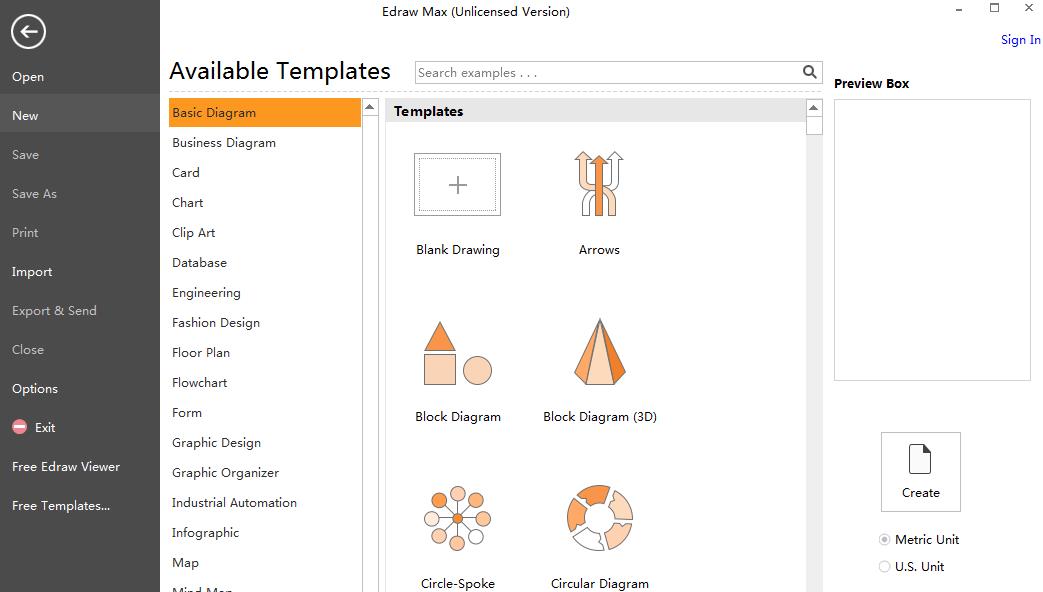The height and width of the screenshot is (592, 1043).
Task: Click the Create document icon button
Action: [921, 472]
